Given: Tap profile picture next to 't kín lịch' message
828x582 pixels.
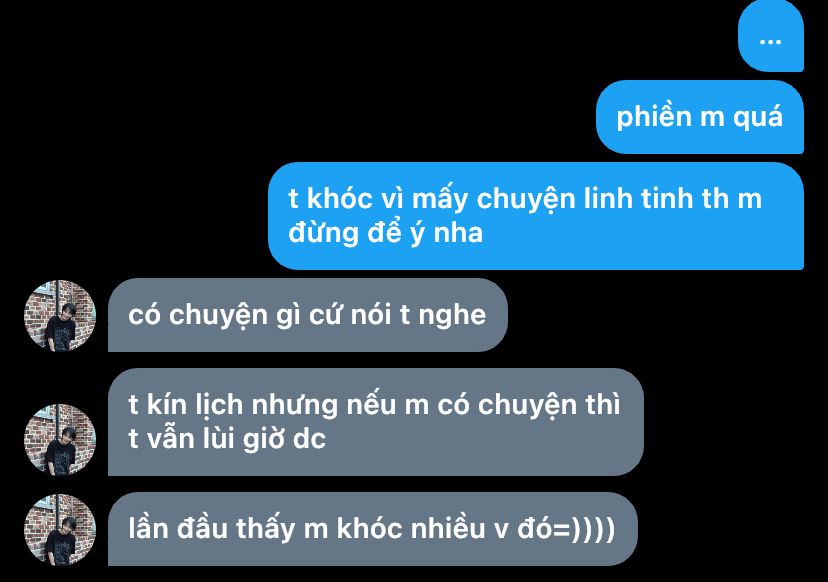Looking at the screenshot, I should 60,439.
